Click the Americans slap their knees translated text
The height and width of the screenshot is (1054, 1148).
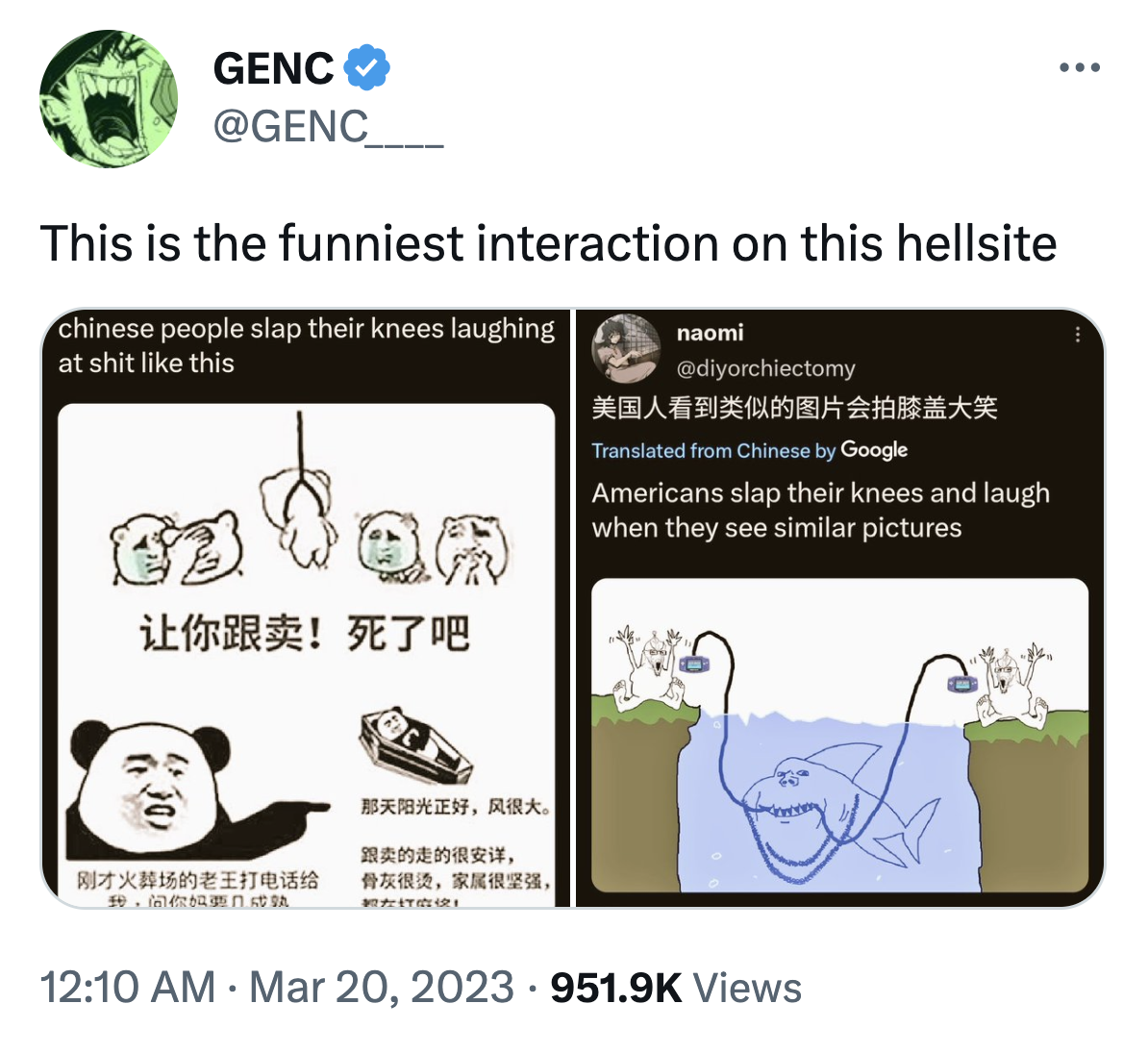tap(820, 510)
